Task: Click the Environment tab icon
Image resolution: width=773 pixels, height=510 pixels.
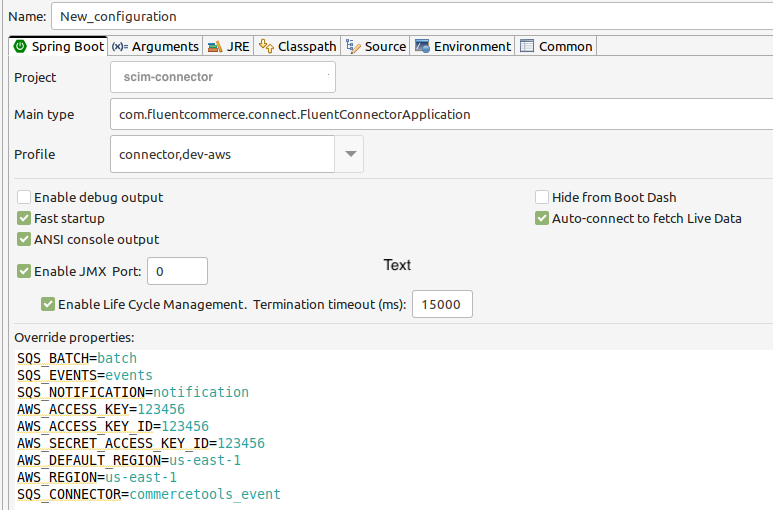Action: [x=423, y=46]
